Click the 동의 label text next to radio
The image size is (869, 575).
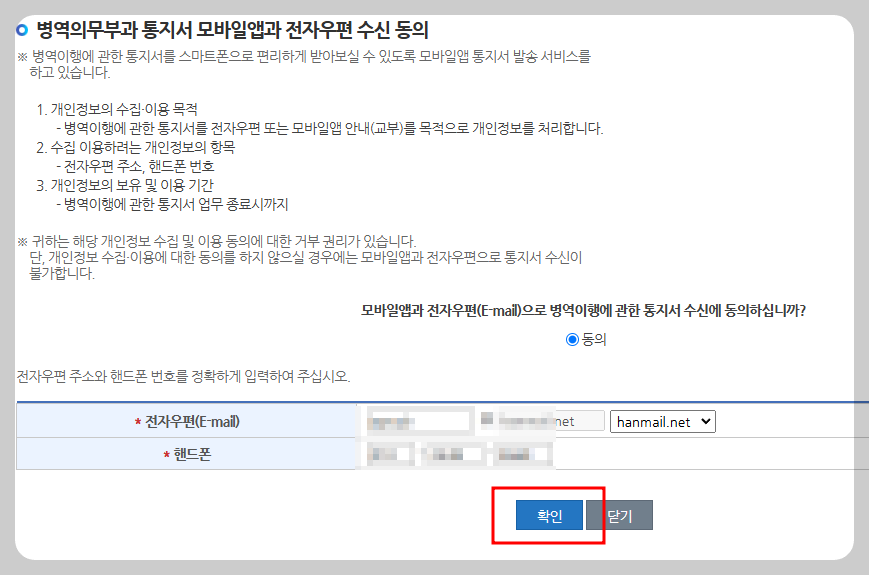pos(594,340)
